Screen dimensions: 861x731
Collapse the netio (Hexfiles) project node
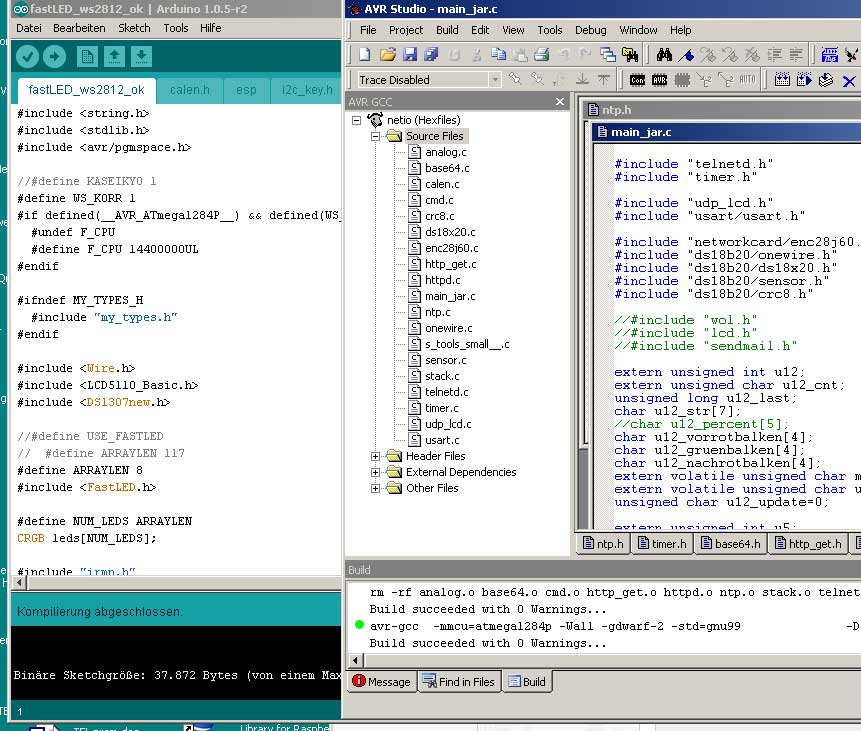(x=356, y=120)
